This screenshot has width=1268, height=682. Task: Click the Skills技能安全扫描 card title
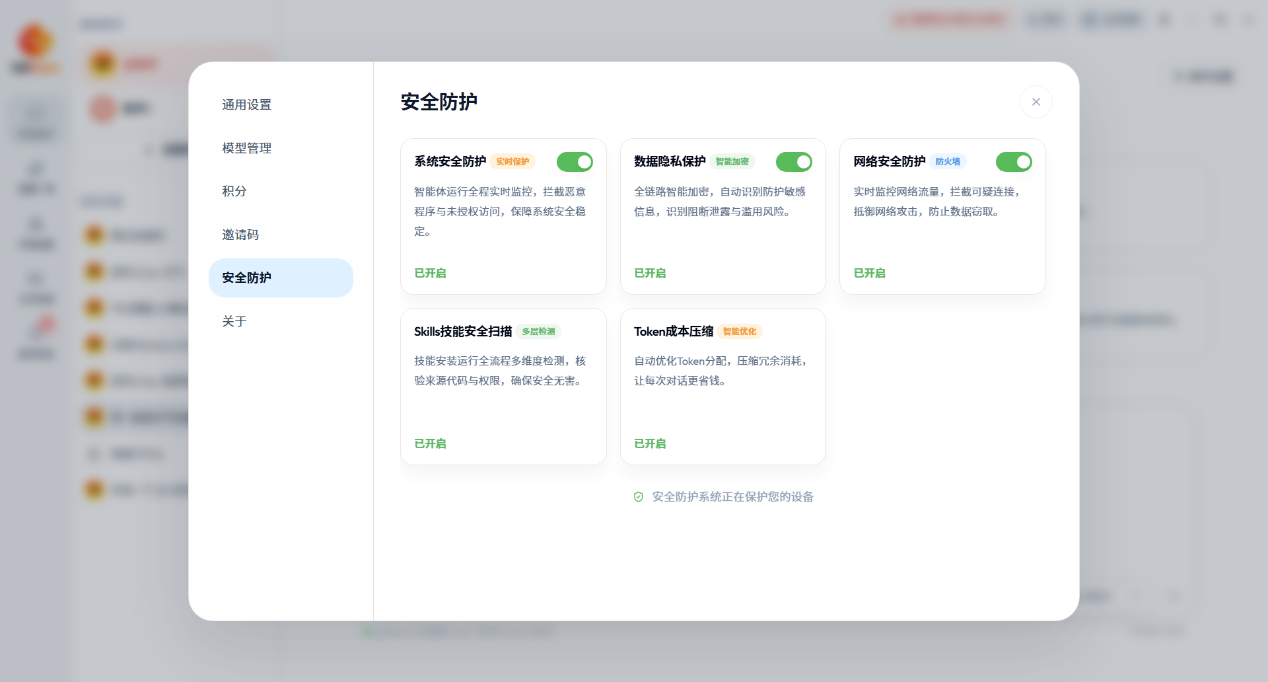463,332
